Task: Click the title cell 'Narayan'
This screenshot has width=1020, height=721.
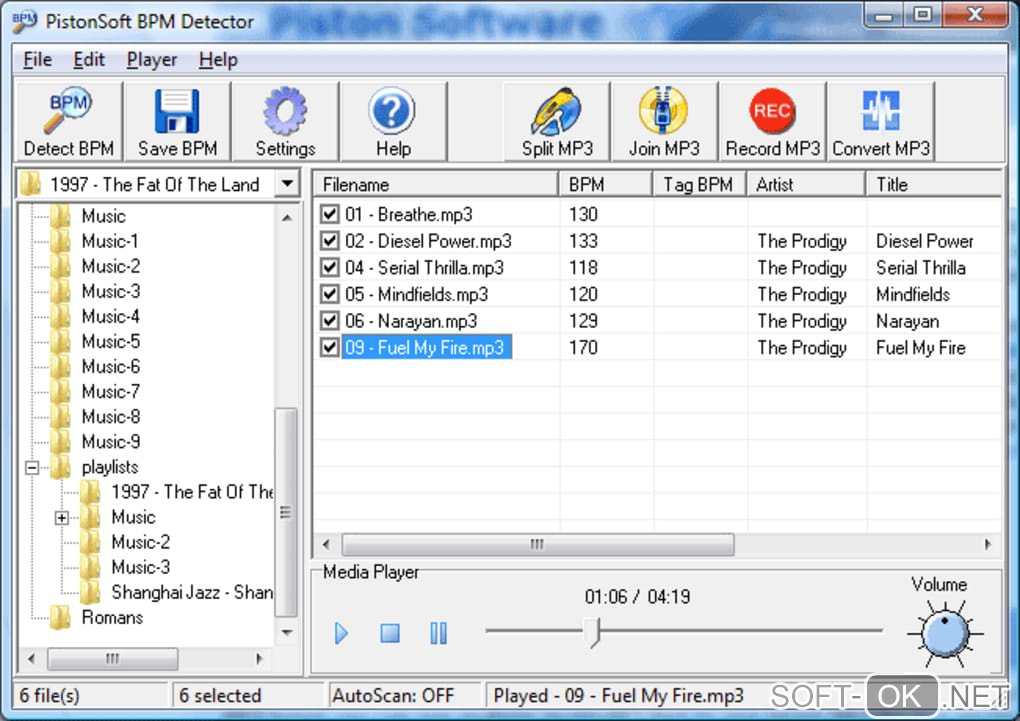Action: pos(907,321)
